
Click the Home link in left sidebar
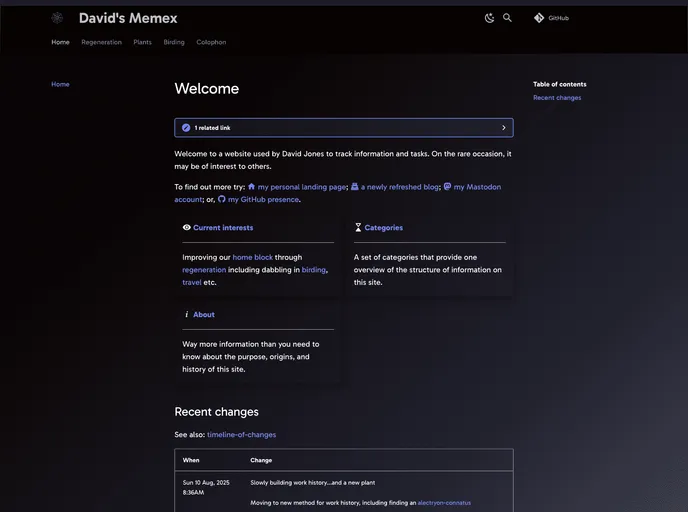point(60,84)
